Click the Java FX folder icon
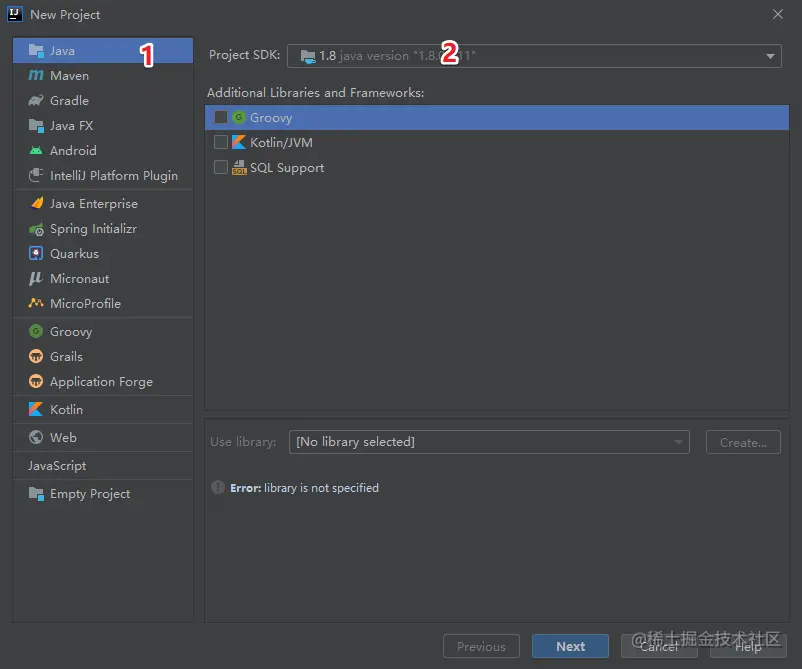This screenshot has width=802, height=669. click(36, 125)
